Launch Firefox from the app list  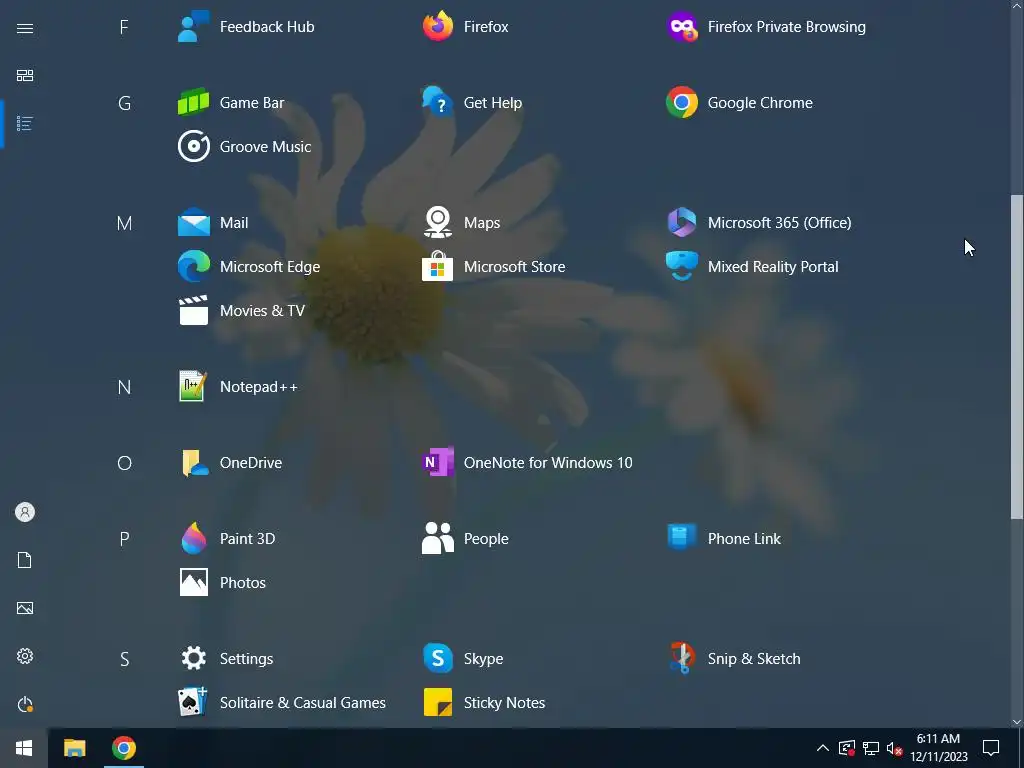click(438, 27)
